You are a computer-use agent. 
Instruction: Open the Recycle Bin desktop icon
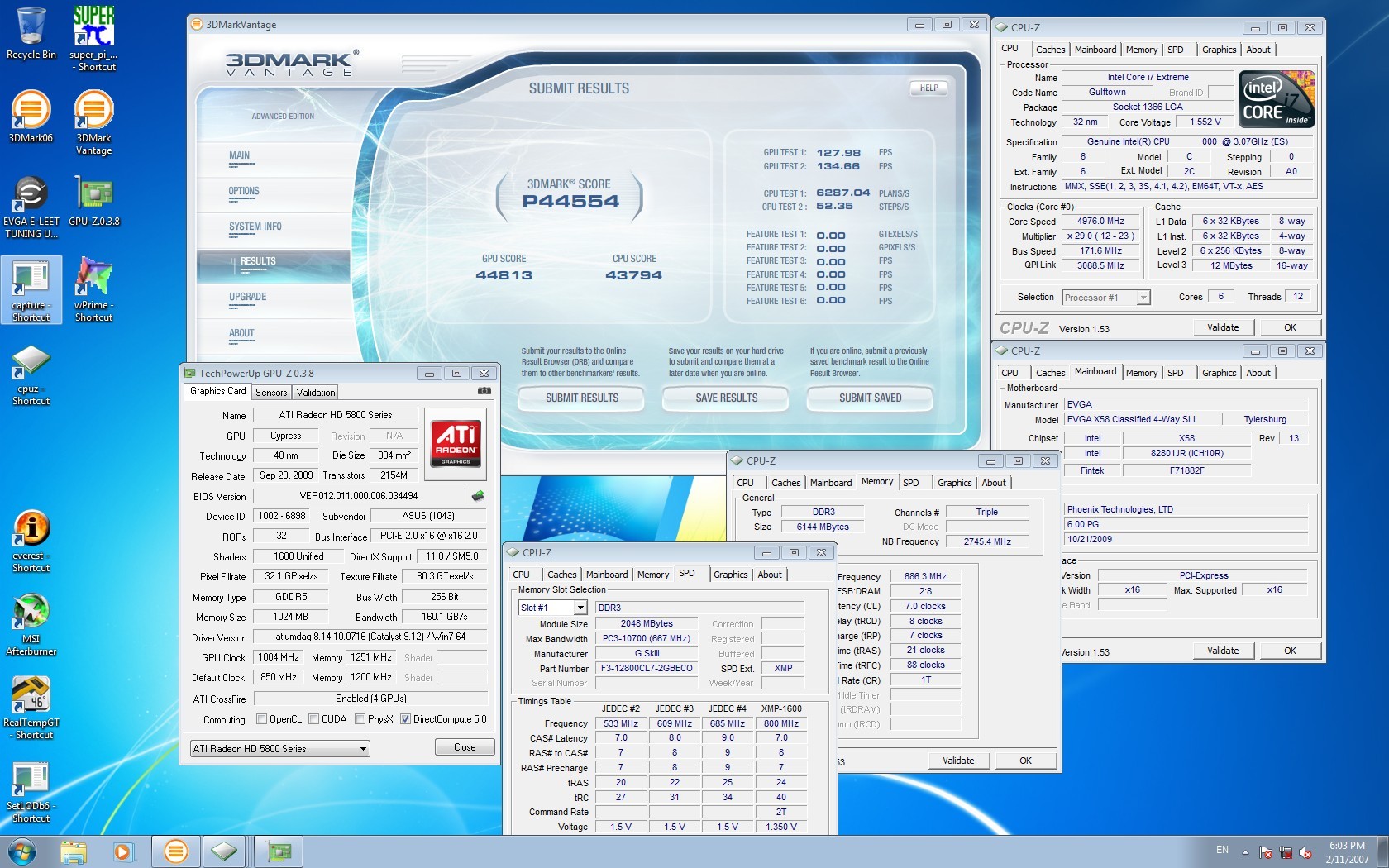click(31, 34)
